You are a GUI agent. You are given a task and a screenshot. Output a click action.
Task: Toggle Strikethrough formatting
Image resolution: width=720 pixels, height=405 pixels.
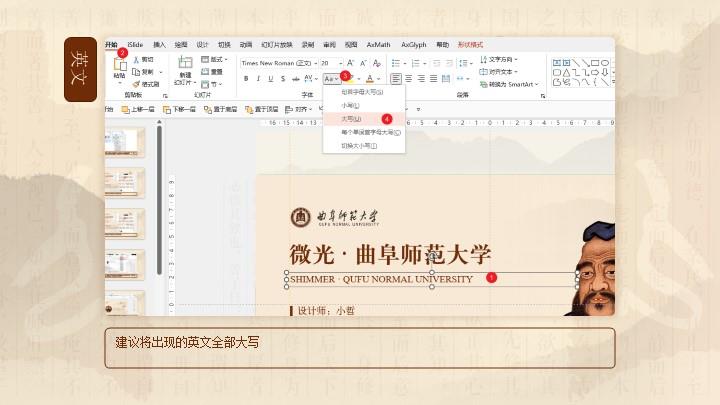pos(296,79)
